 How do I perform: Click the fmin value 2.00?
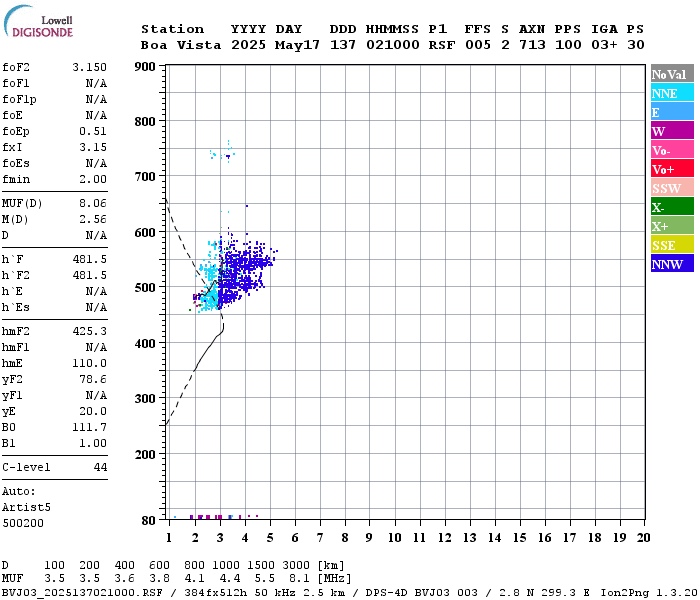tap(93, 179)
